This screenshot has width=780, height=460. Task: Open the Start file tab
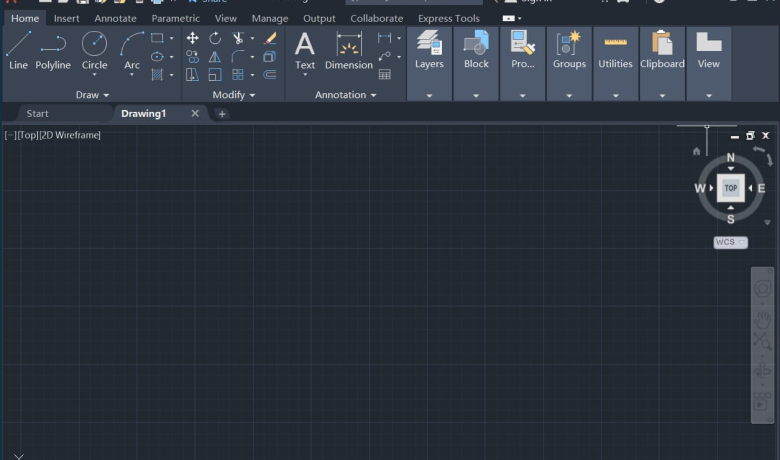(37, 113)
